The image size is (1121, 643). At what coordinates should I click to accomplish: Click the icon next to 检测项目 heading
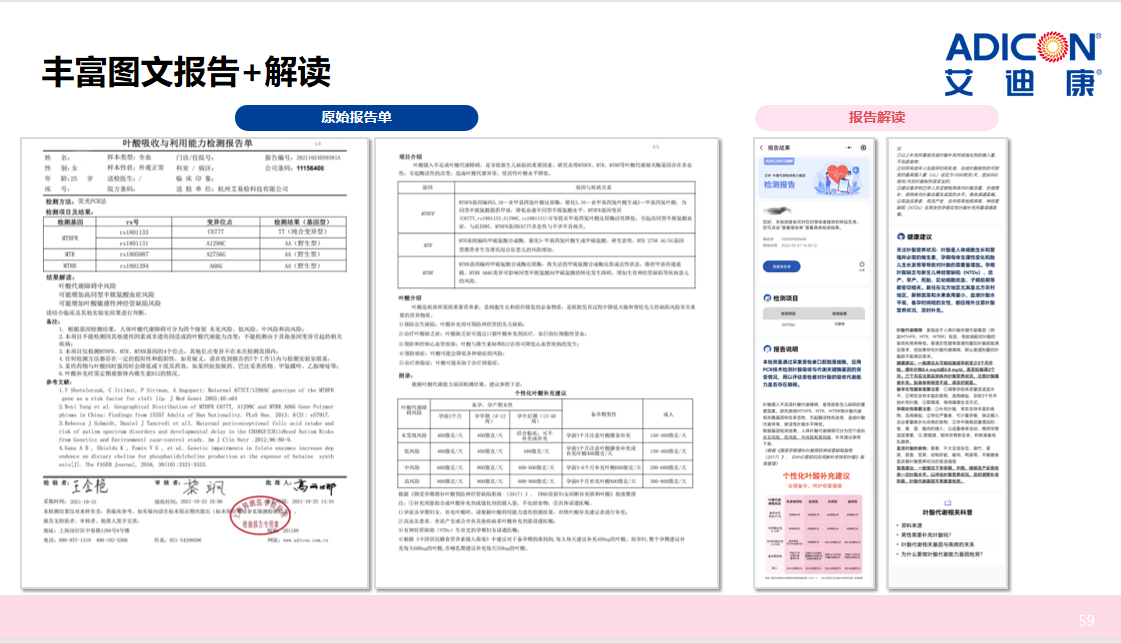point(766,298)
